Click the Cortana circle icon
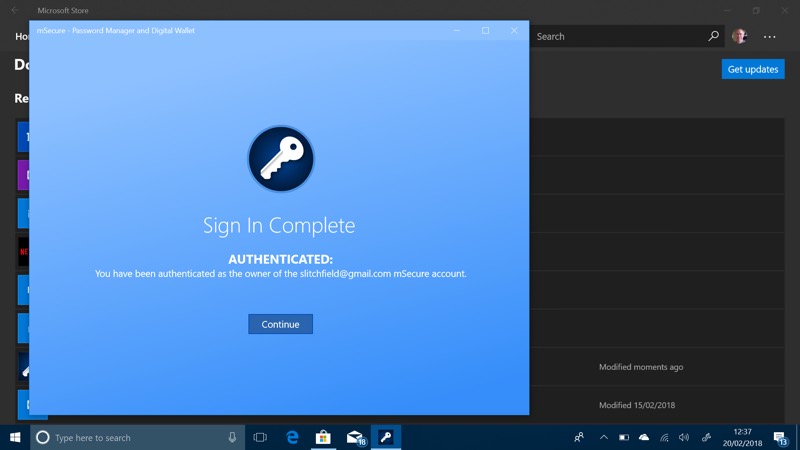 pos(43,437)
